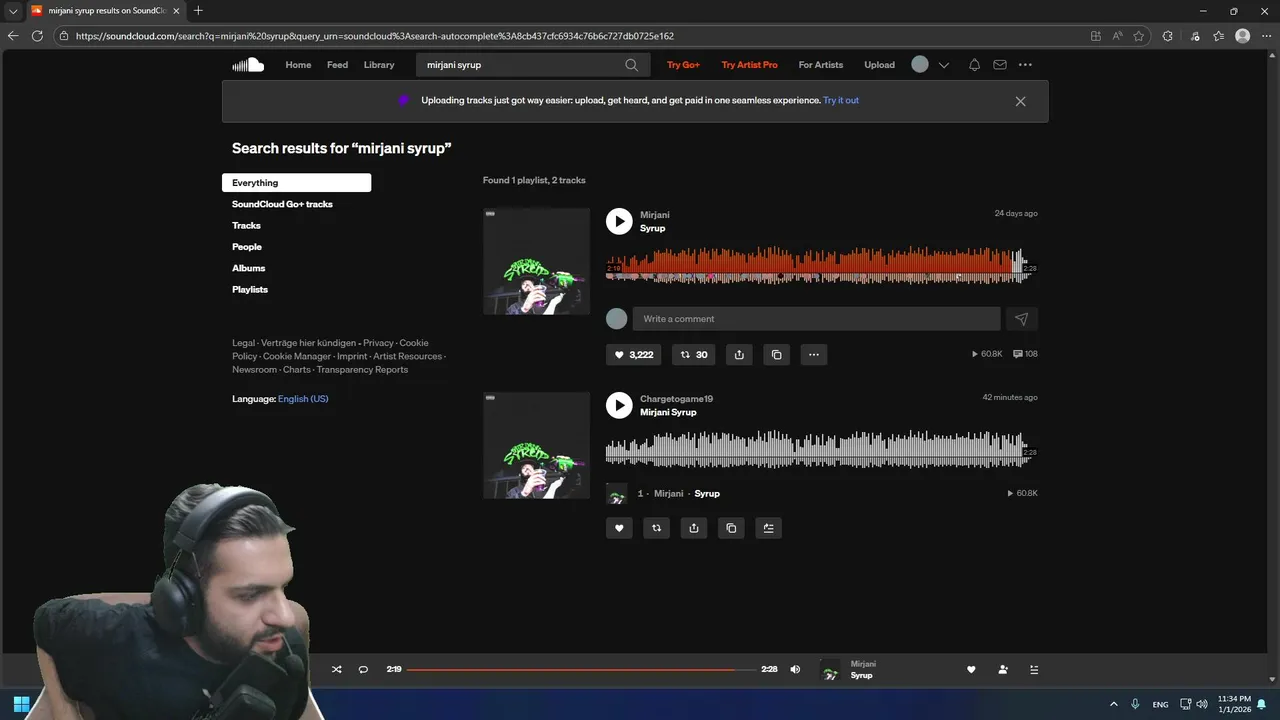The height and width of the screenshot is (720, 1280).
Task: Dismiss the upload announcement banner
Action: [1020, 101]
